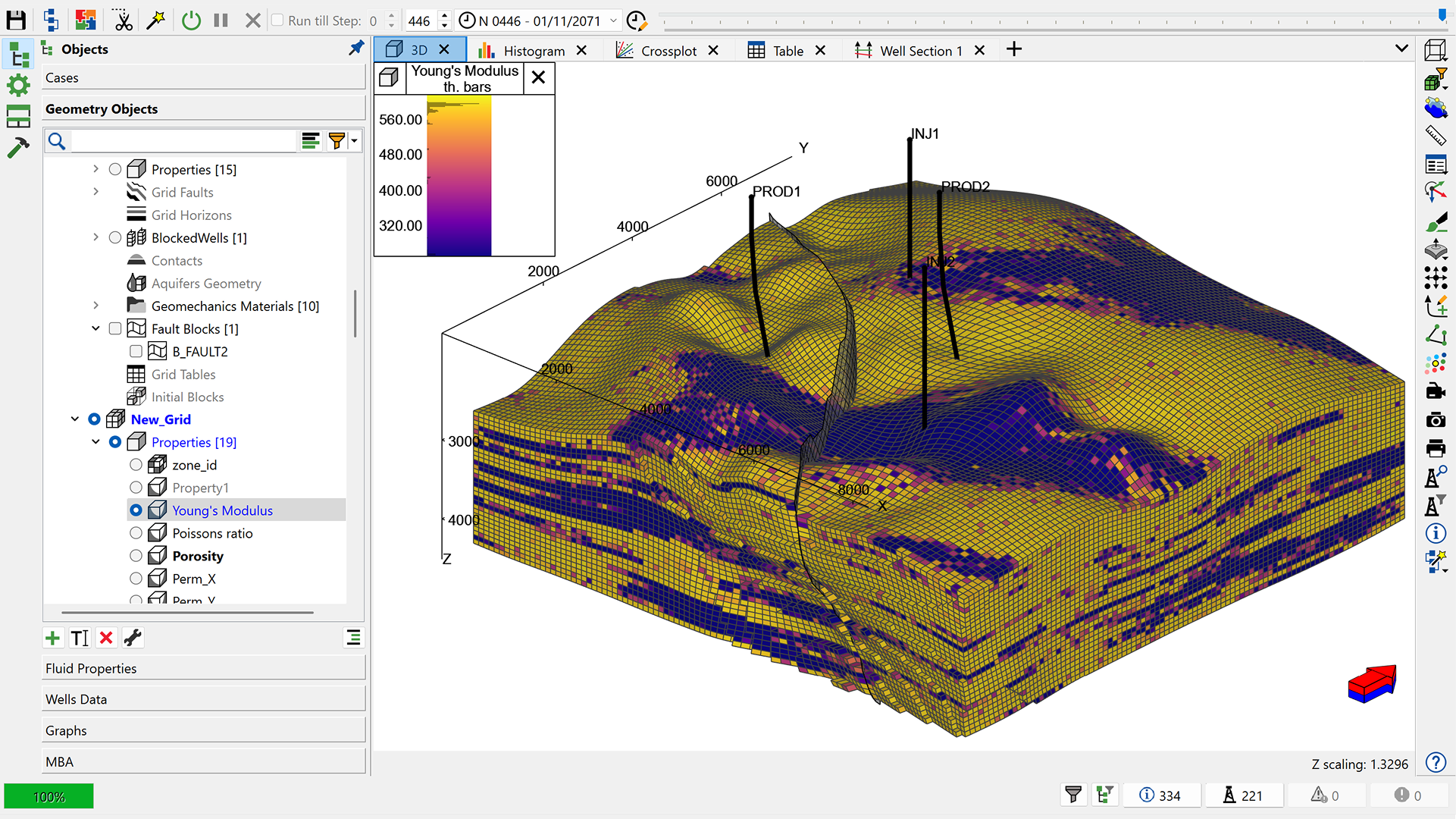Click the green plus add object button
This screenshot has width=1456, height=819.
point(52,638)
